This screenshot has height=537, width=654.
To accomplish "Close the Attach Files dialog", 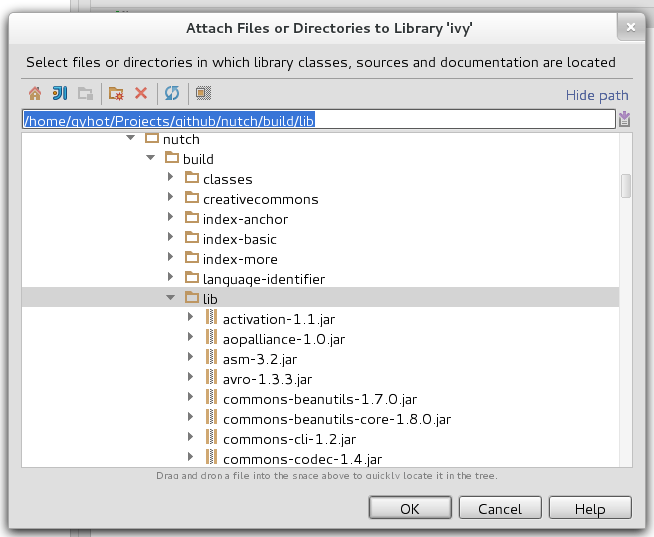I will click(631, 28).
